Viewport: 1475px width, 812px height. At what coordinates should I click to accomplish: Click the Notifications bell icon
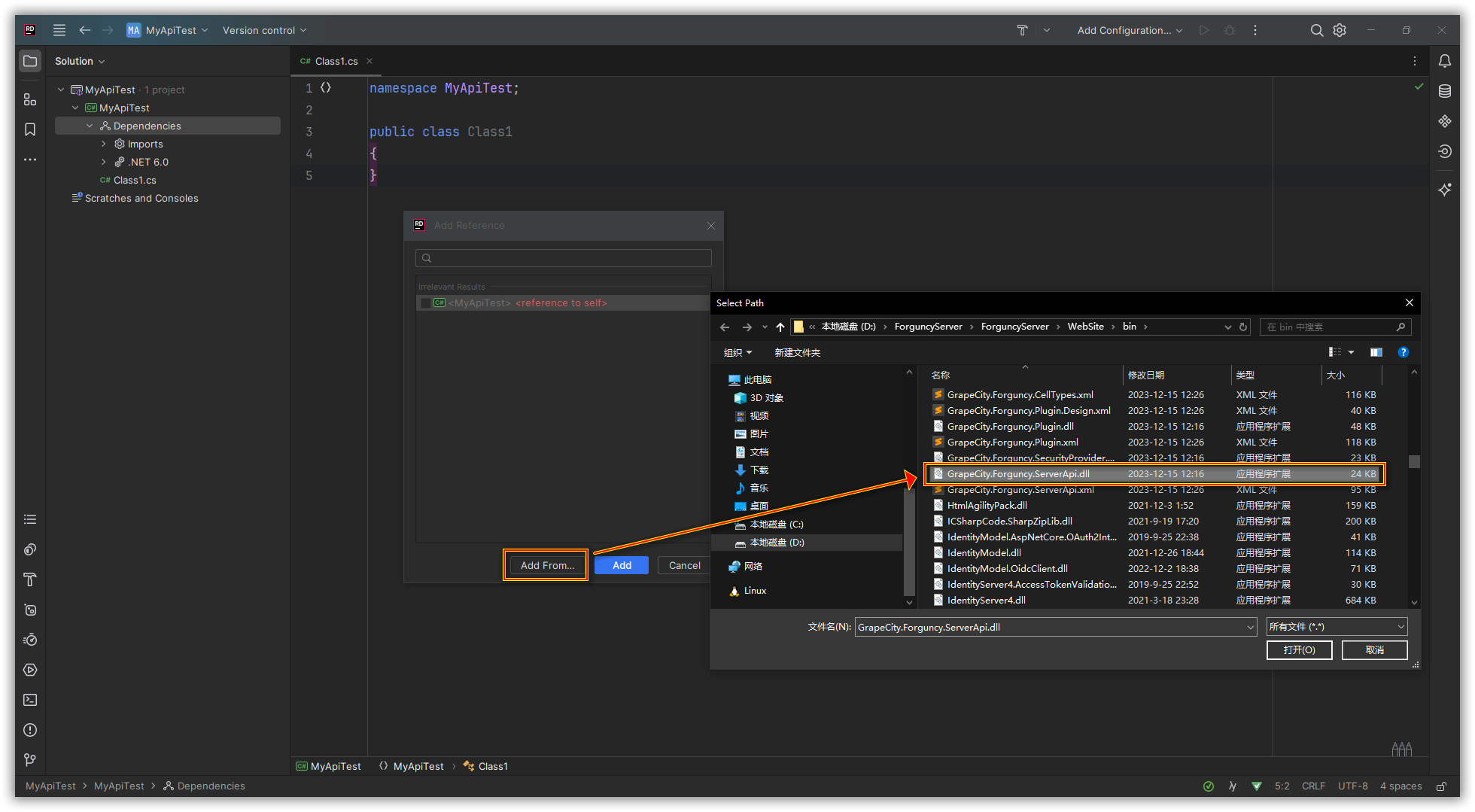[x=1444, y=61]
